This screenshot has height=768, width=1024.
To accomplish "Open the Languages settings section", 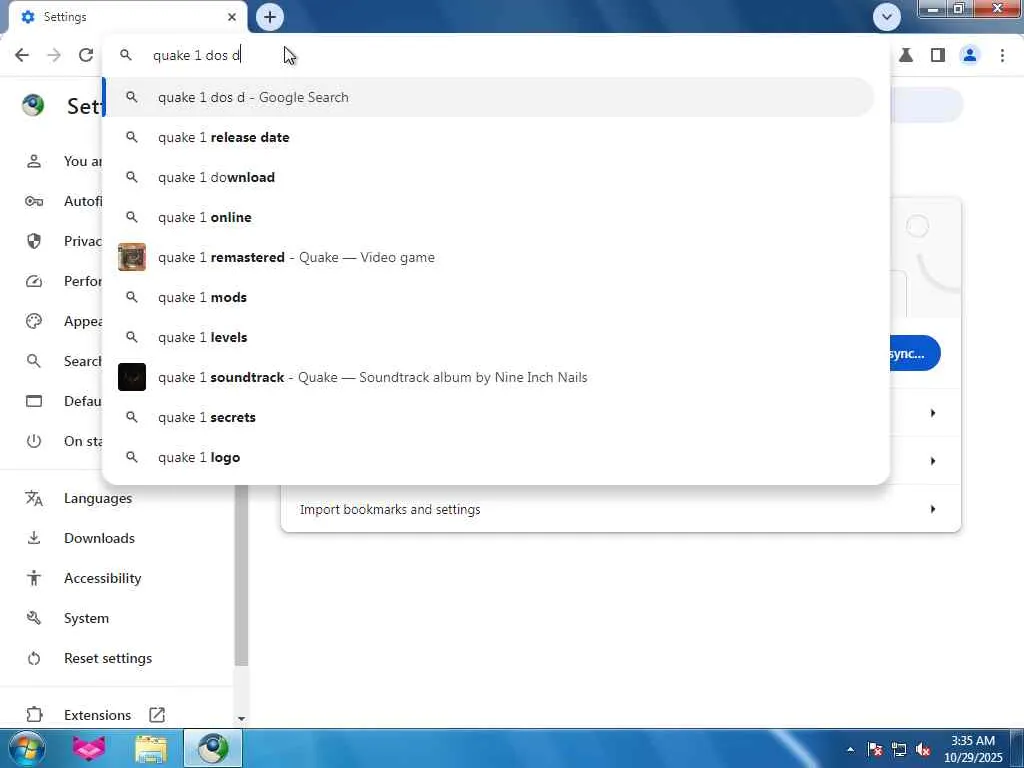I will point(98,498).
